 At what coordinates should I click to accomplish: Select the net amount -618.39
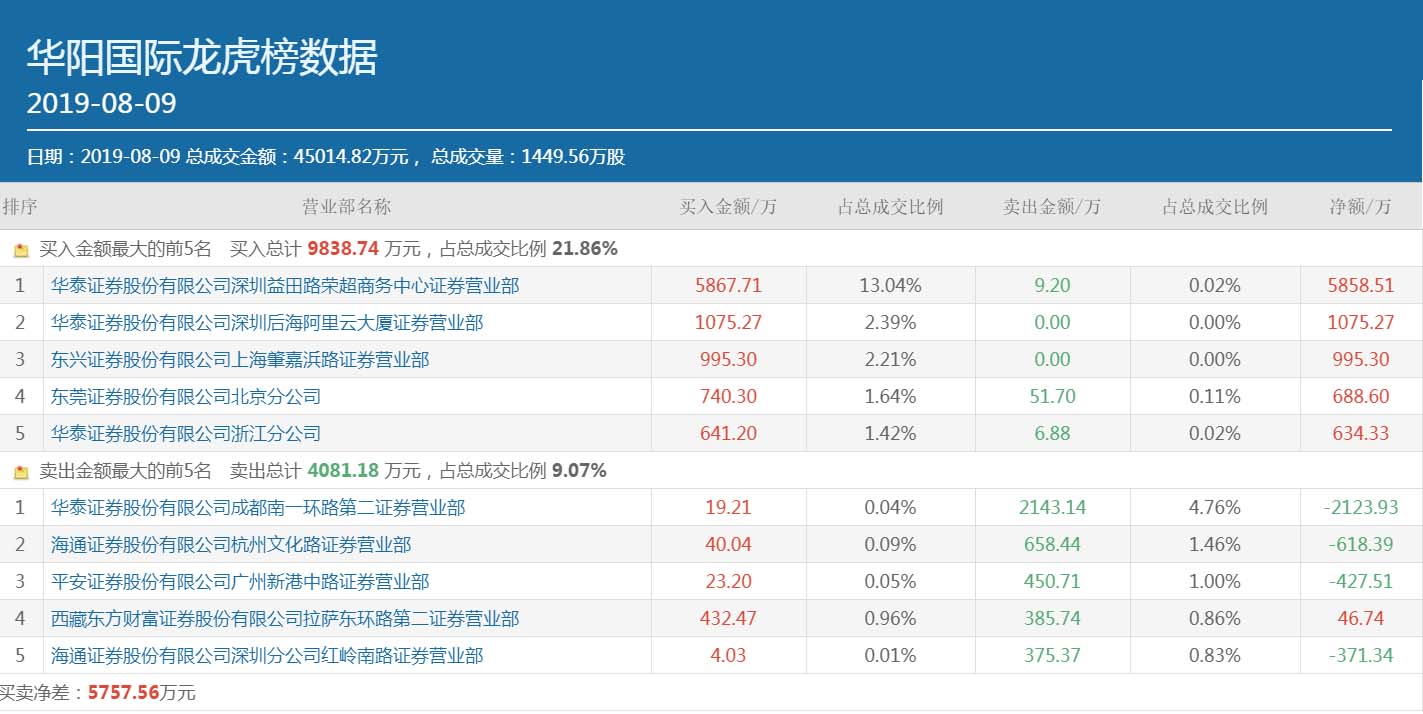tap(1360, 545)
